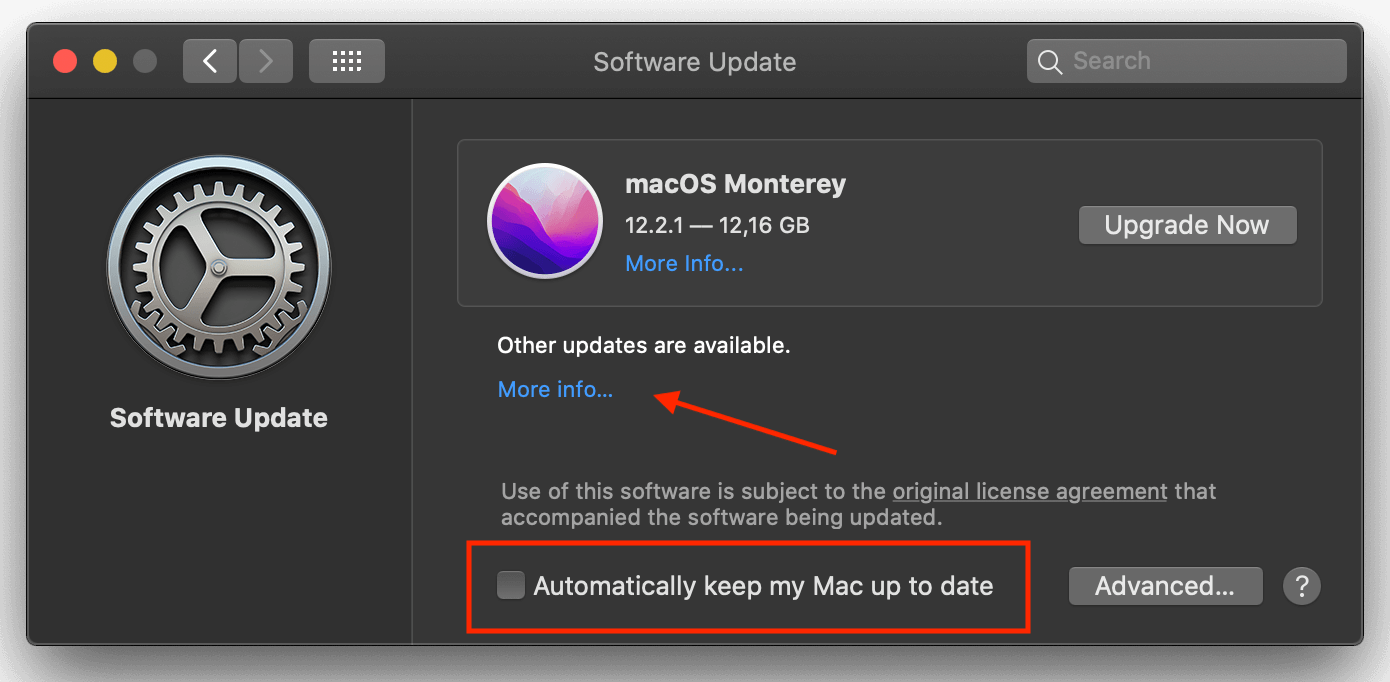
Task: Start the upgrade with Upgrade Now
Action: click(1187, 225)
